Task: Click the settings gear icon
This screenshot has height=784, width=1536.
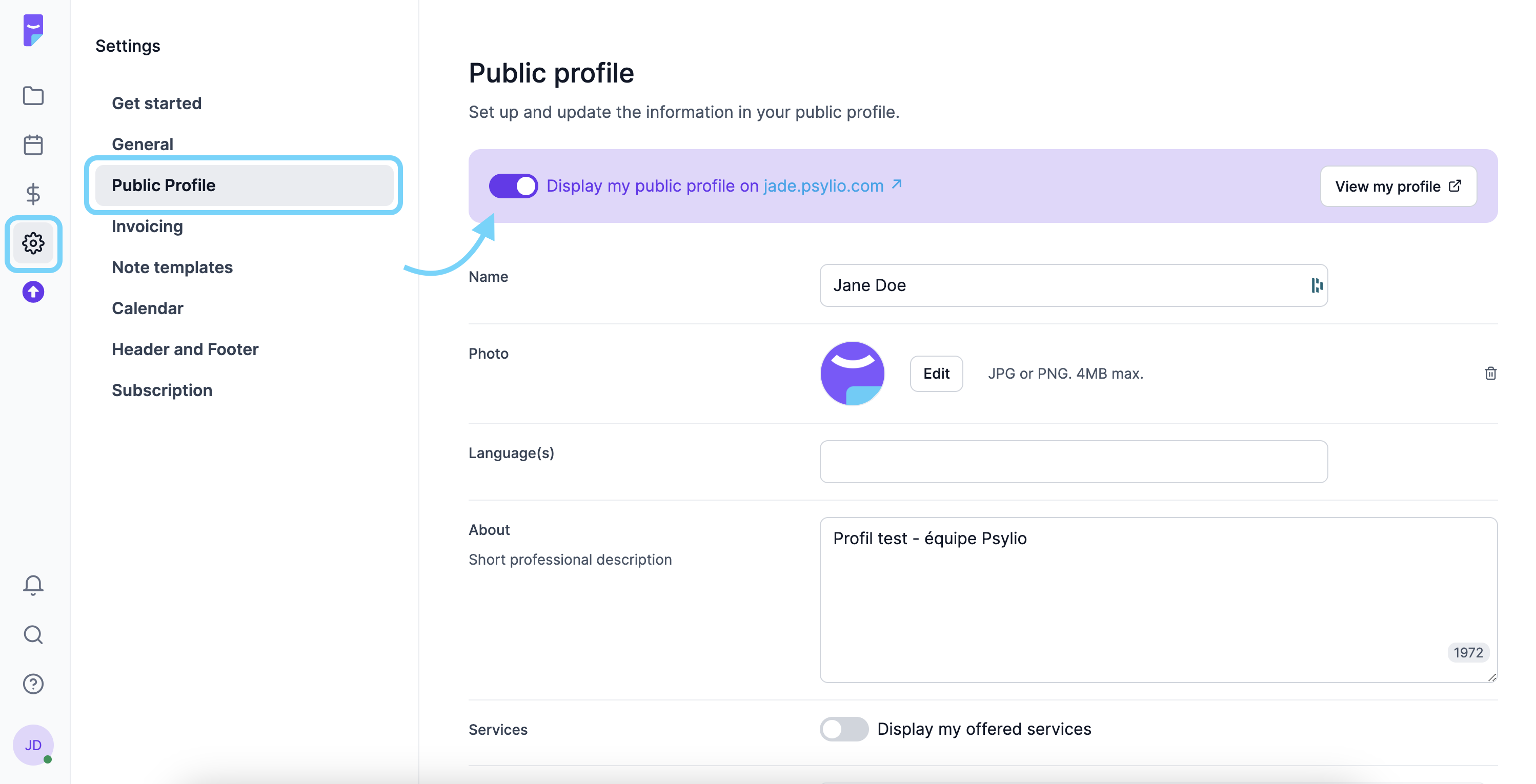Action: [33, 243]
